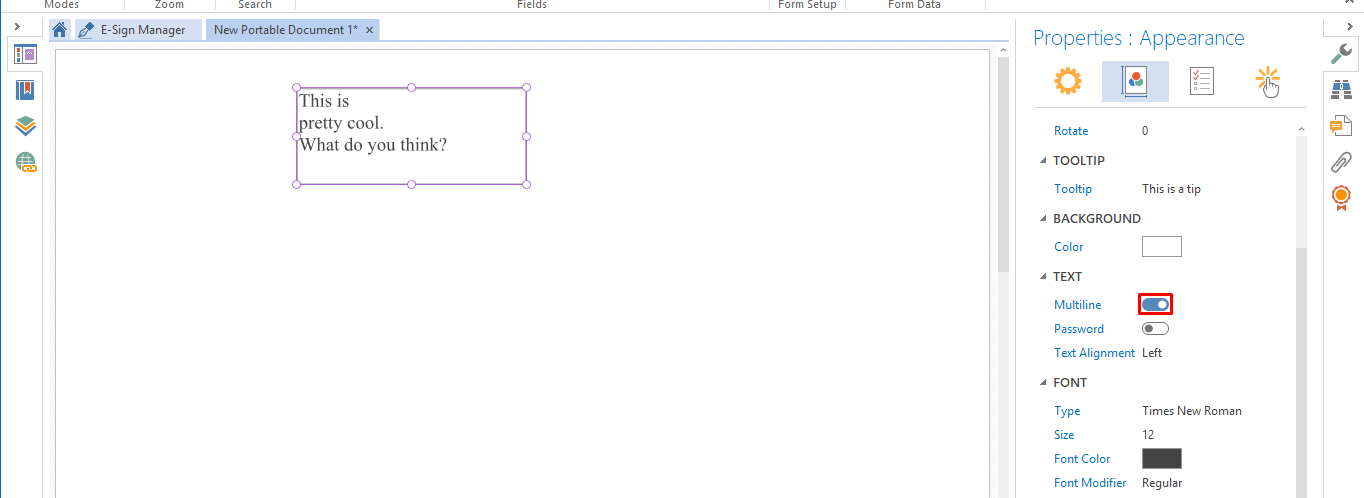Open the actions properties hand-click icon

click(x=1268, y=82)
